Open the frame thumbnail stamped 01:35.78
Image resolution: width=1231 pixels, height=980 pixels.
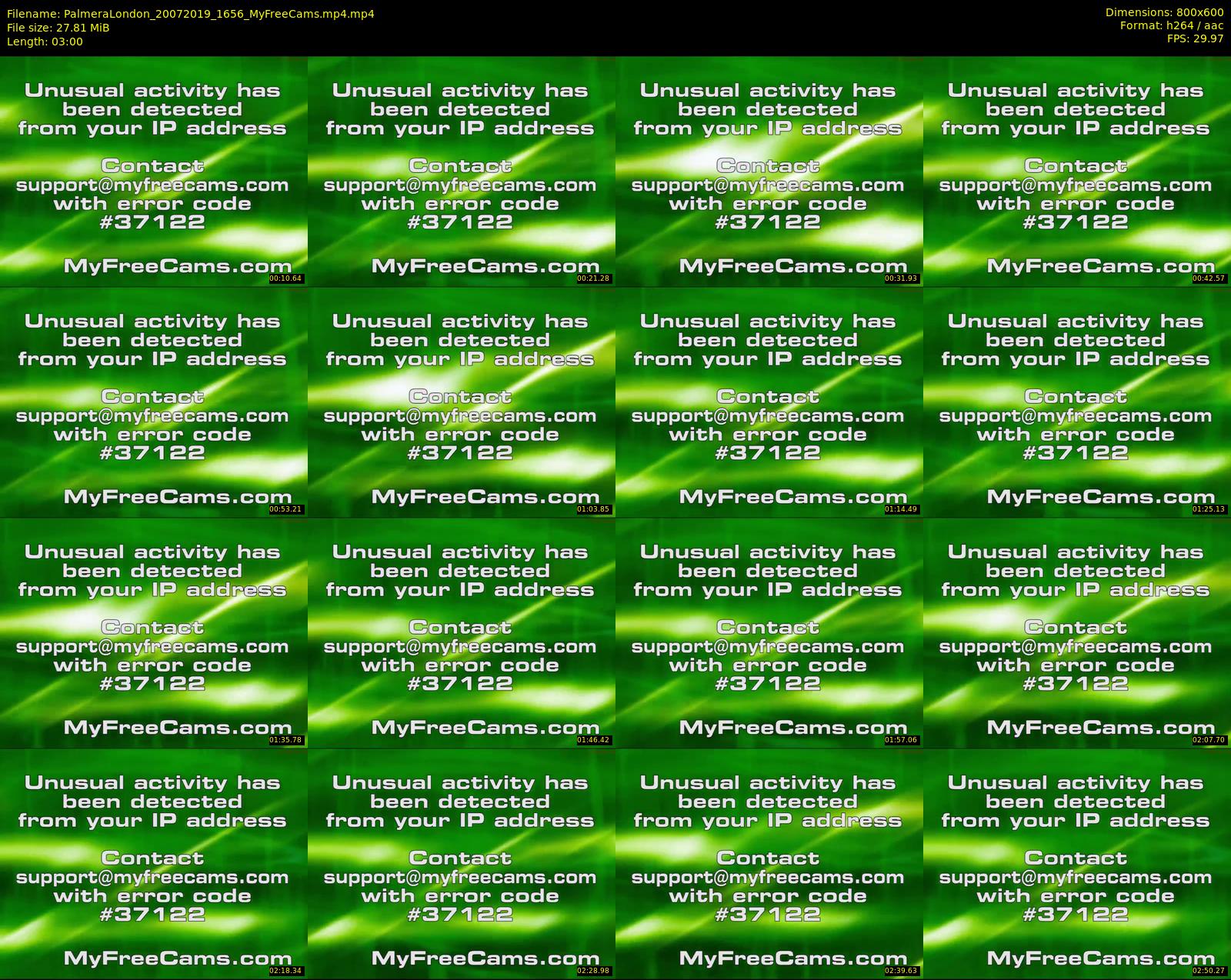point(154,633)
